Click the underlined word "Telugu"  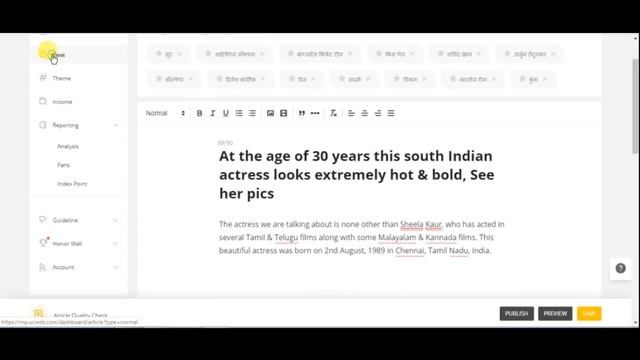(x=286, y=237)
